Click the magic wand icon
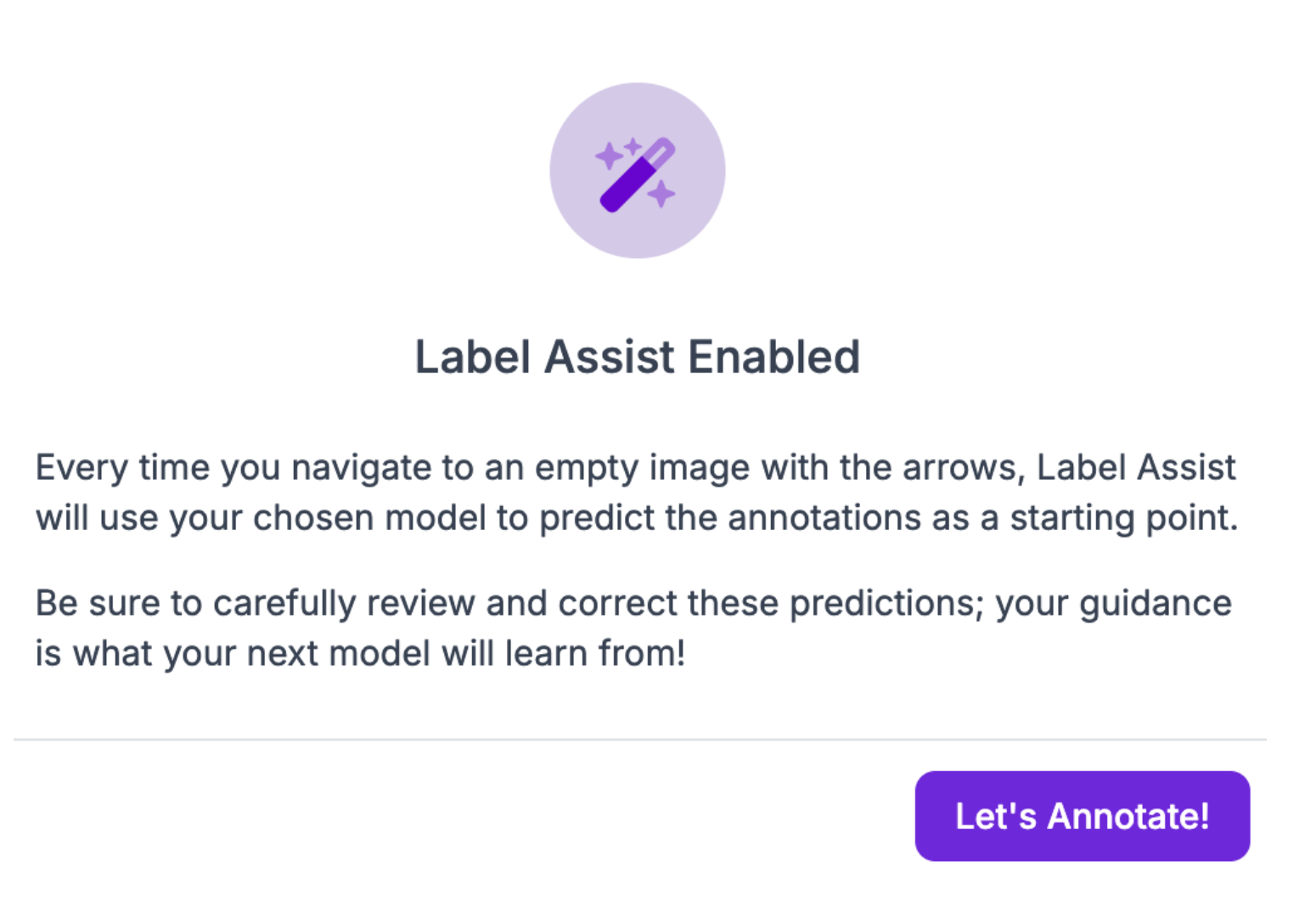The height and width of the screenshot is (907, 1316). [x=637, y=174]
